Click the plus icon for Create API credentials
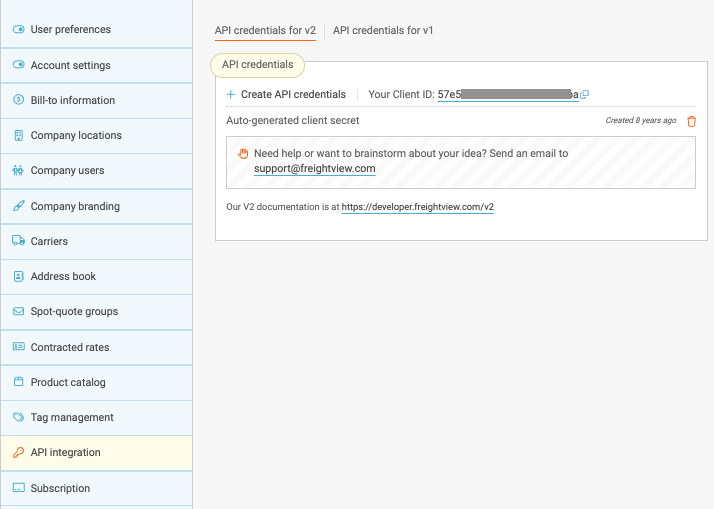 point(231,95)
